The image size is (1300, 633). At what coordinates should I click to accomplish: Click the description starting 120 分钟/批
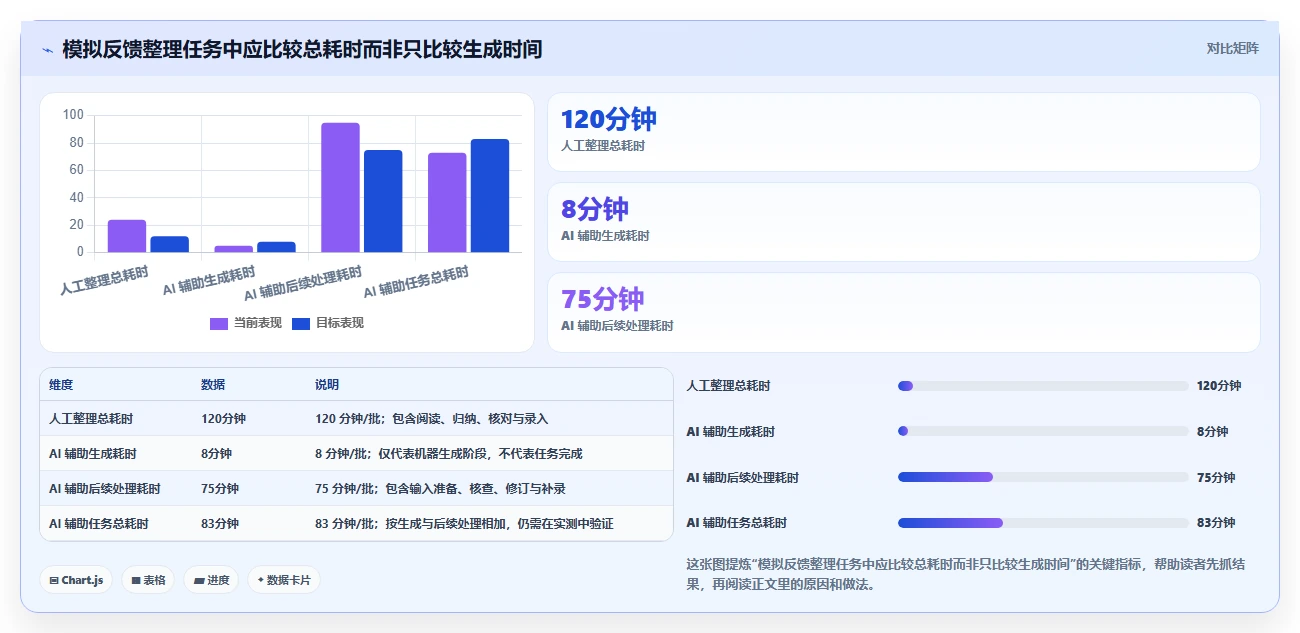coord(431,419)
